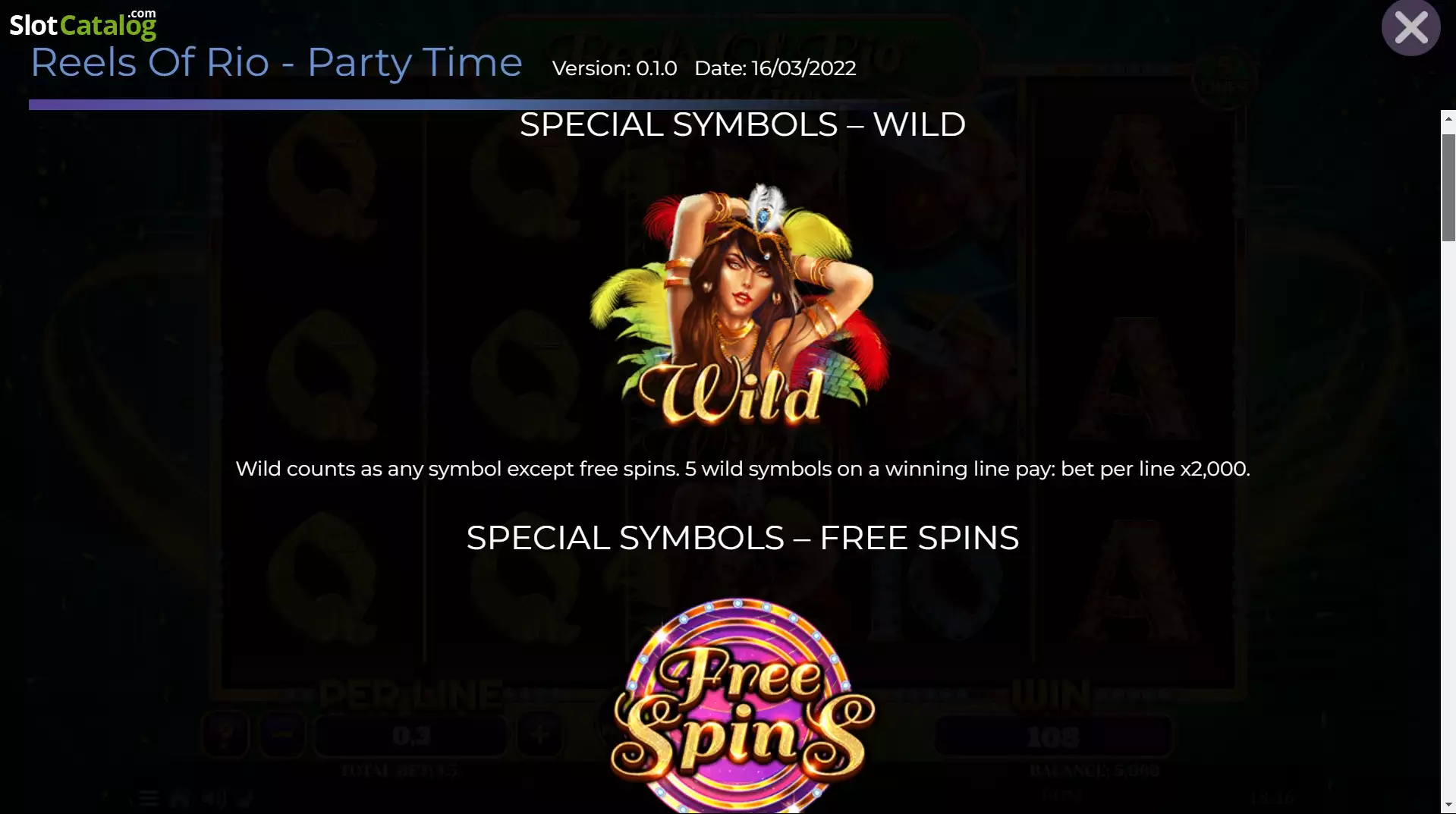This screenshot has height=814, width=1456.
Task: Click the dimmed per line 0.3 field
Action: pyautogui.click(x=411, y=735)
